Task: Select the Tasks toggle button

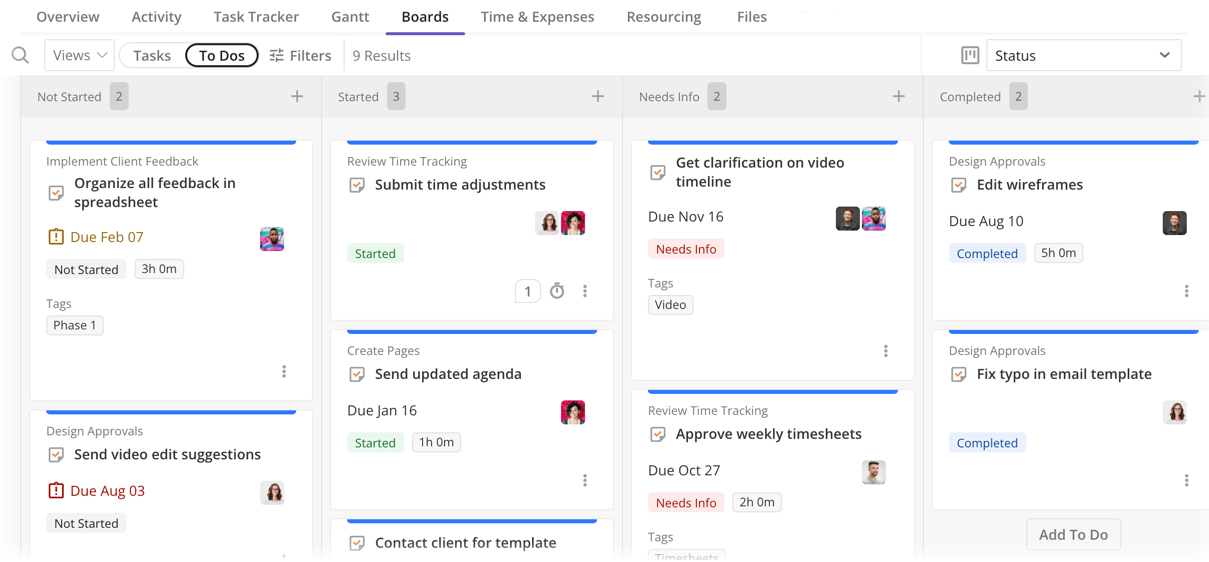Action: click(152, 56)
